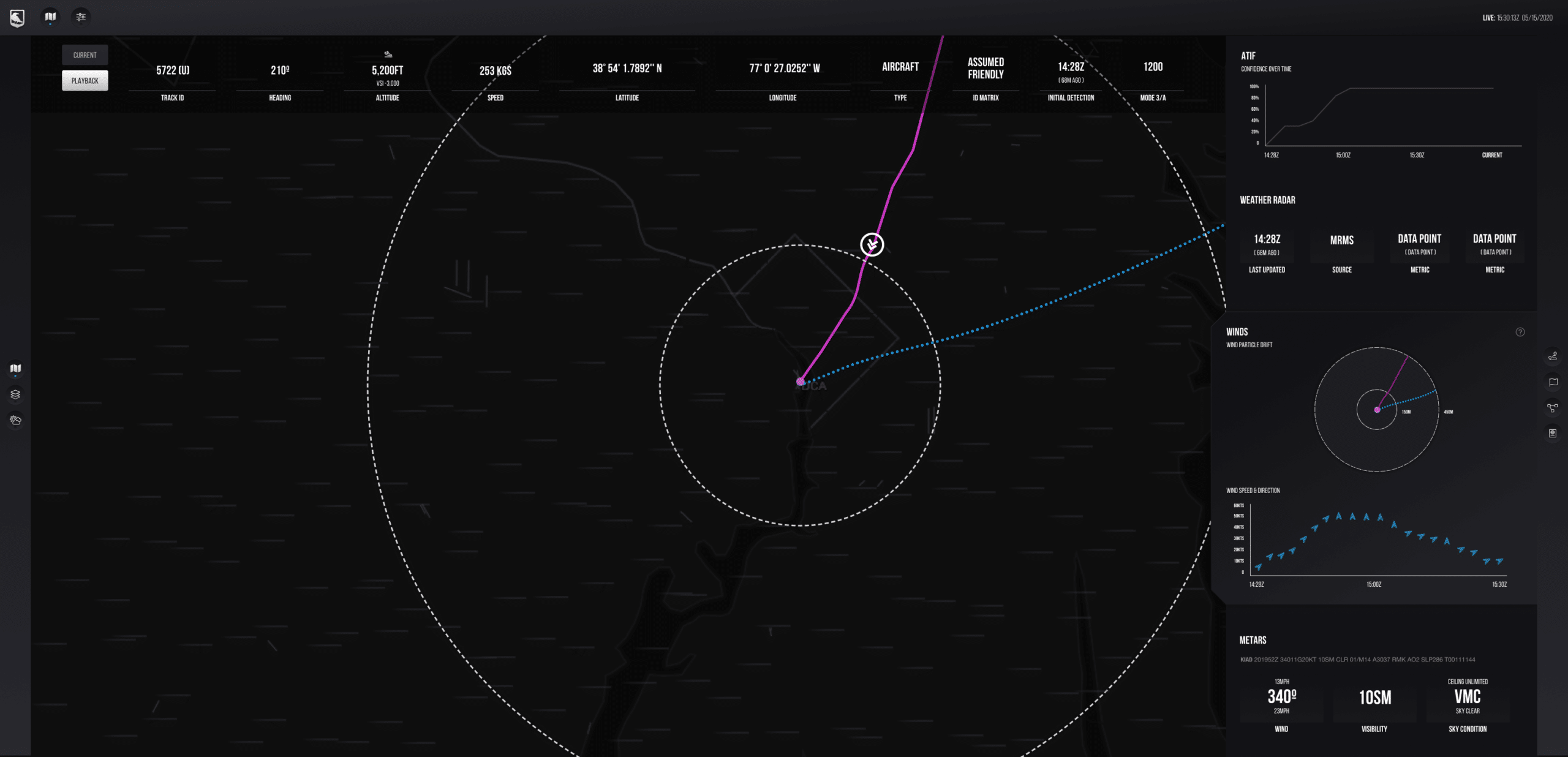Viewport: 1568px width, 757px height.
Task: Click the speed value 253 KGS
Action: 496,71
